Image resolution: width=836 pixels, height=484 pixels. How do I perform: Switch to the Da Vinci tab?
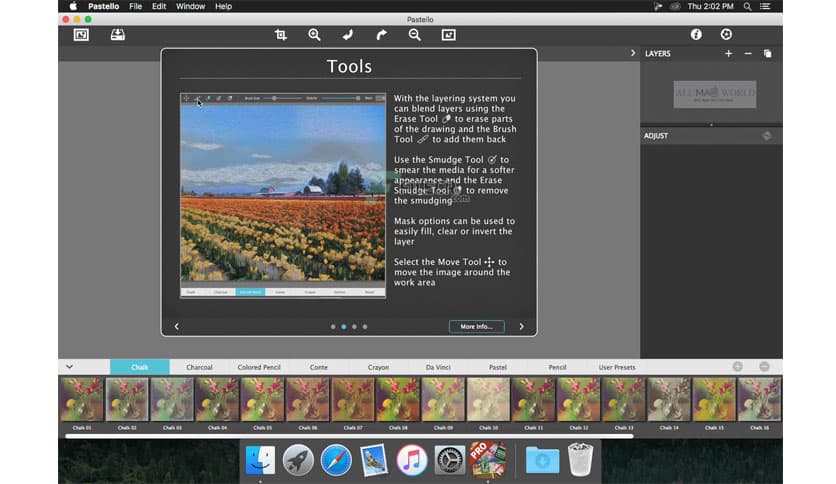pos(438,367)
